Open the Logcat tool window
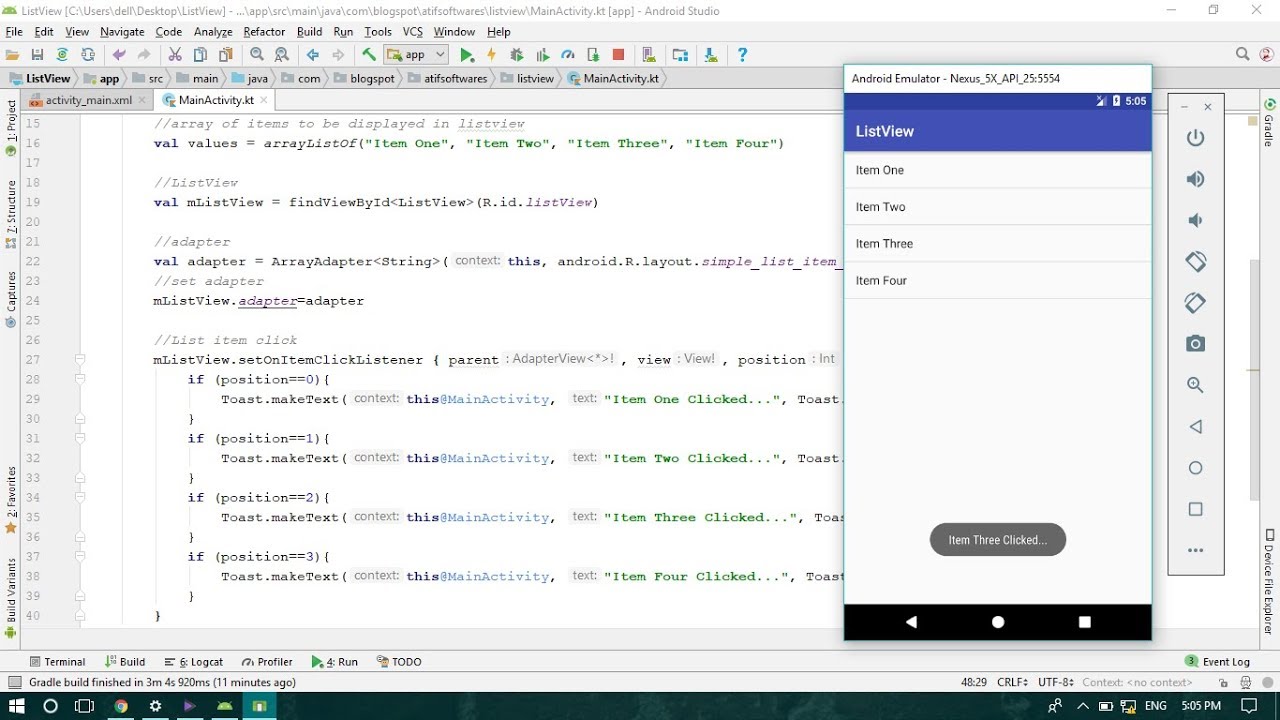The width and height of the screenshot is (1280, 720). (x=193, y=661)
